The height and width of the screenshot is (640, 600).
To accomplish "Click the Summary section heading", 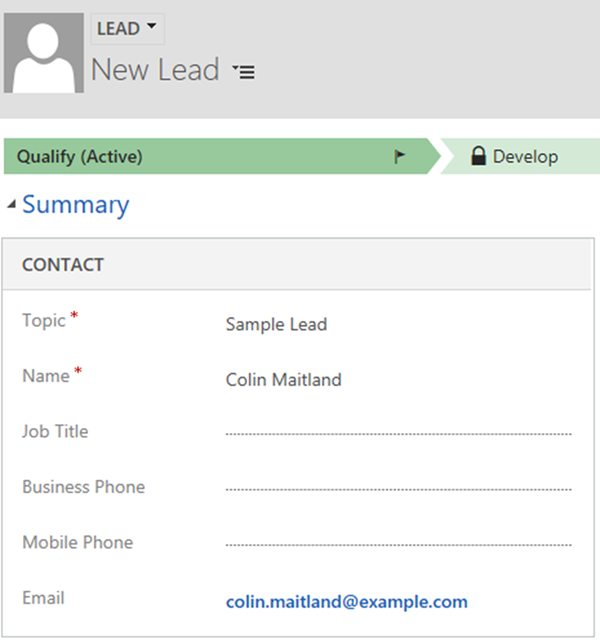I will (x=76, y=205).
